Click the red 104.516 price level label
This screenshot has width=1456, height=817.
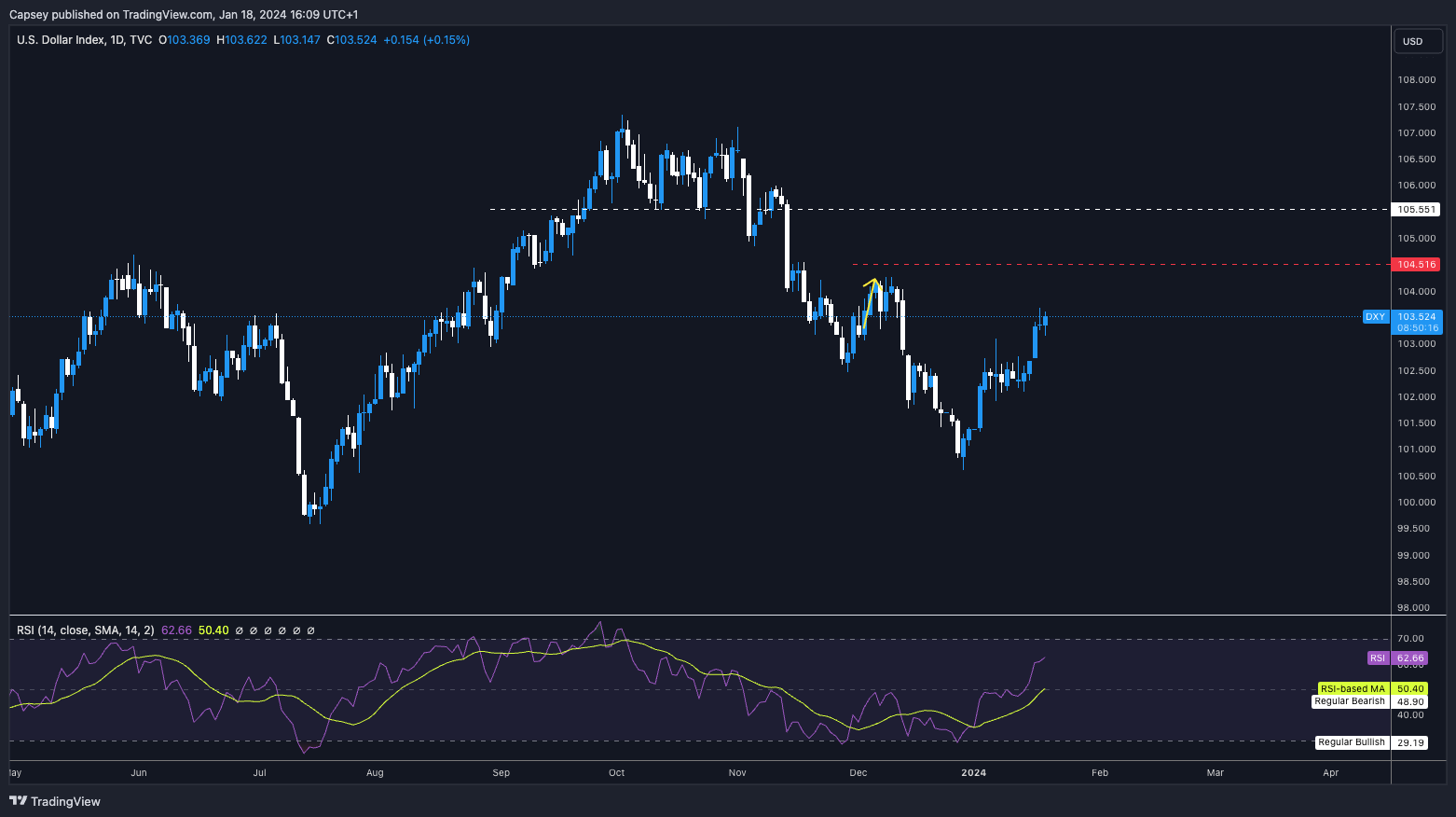(1416, 265)
